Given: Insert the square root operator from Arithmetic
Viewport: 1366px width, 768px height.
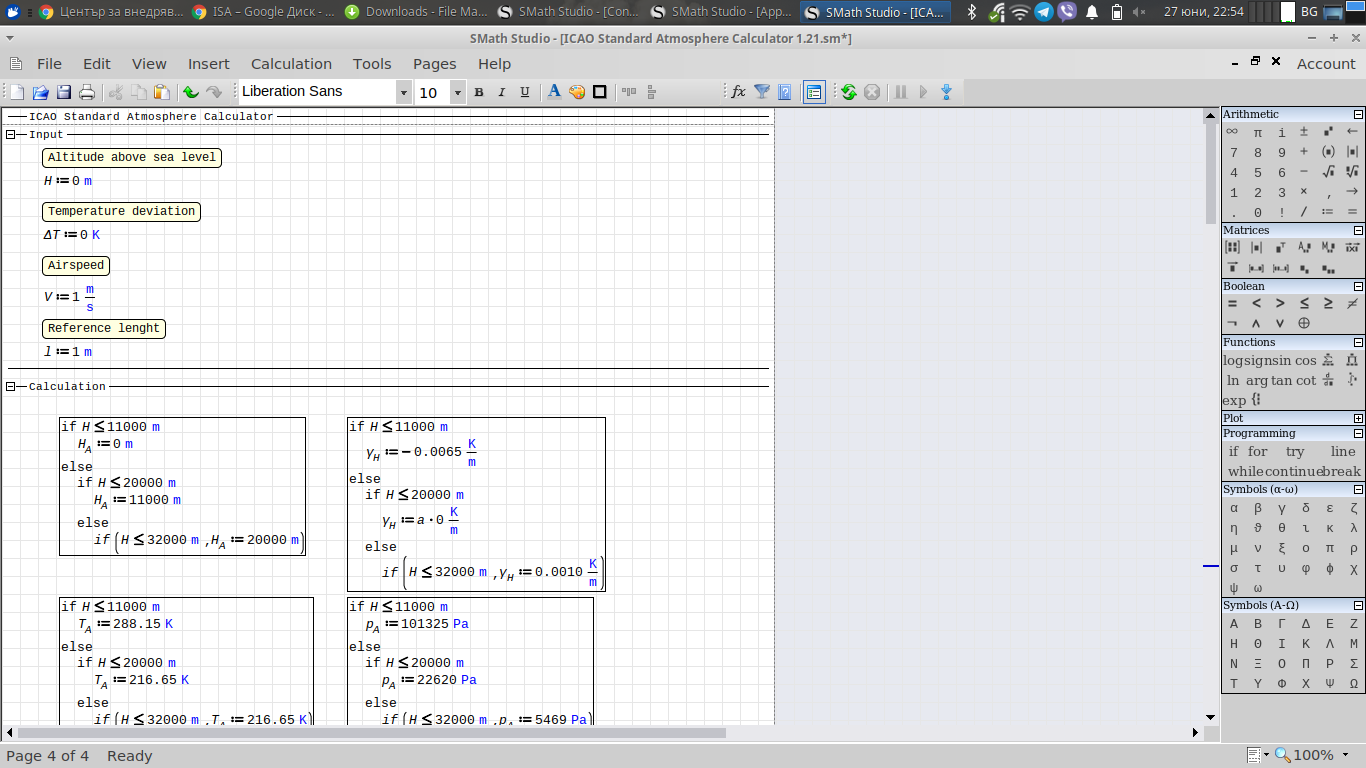Looking at the screenshot, I should coord(1329,172).
